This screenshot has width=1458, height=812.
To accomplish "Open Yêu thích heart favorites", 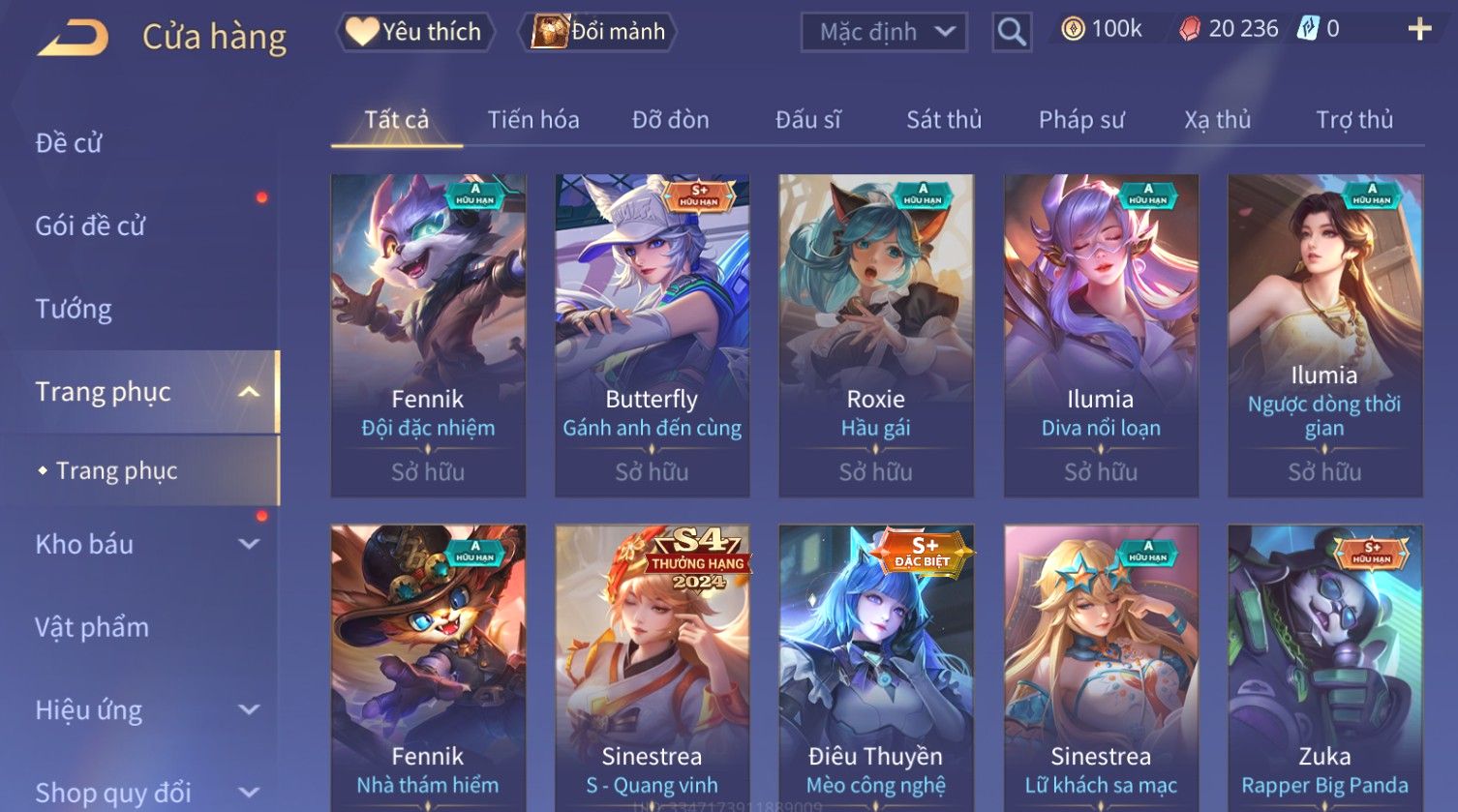I will click(414, 32).
